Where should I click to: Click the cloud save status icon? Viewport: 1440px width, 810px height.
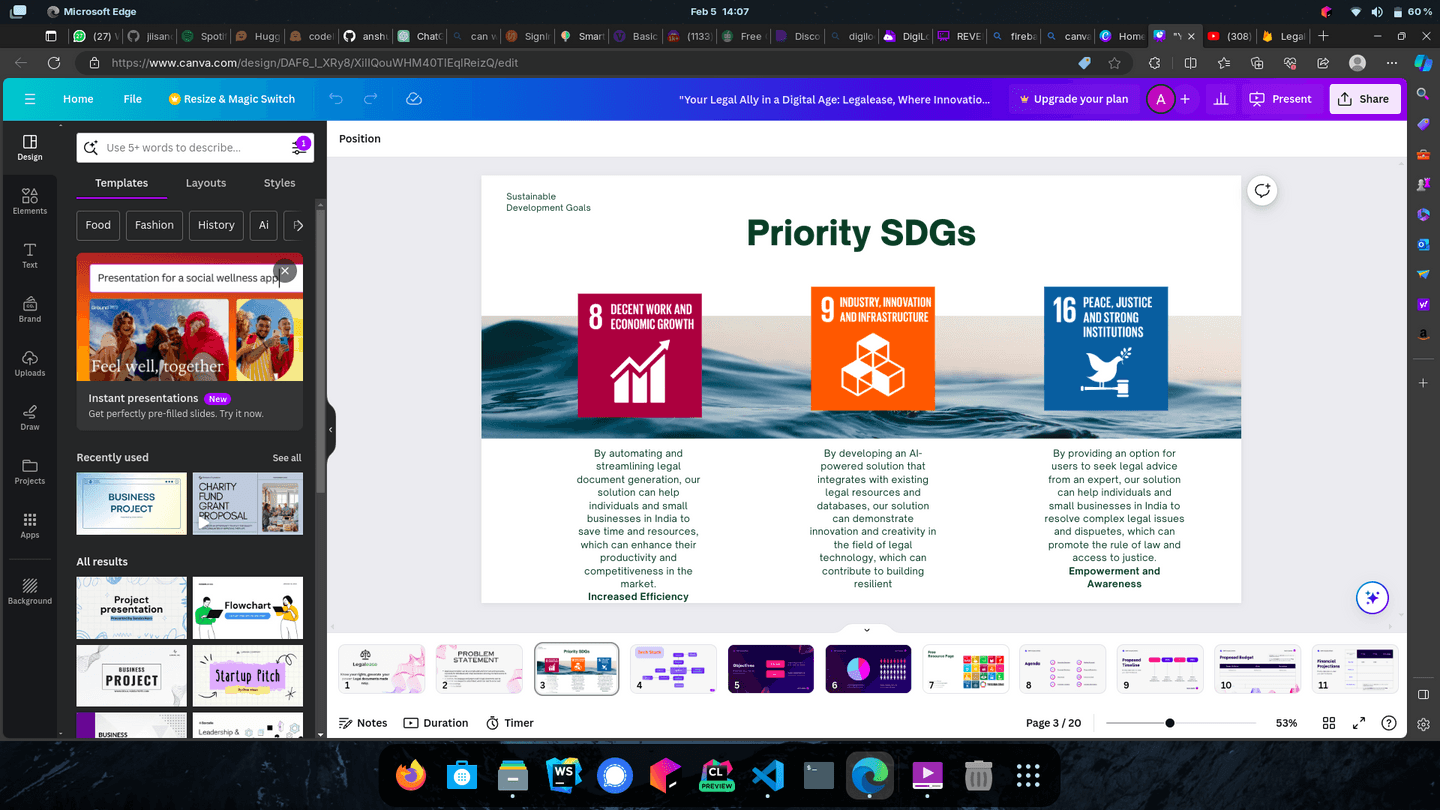pos(414,99)
